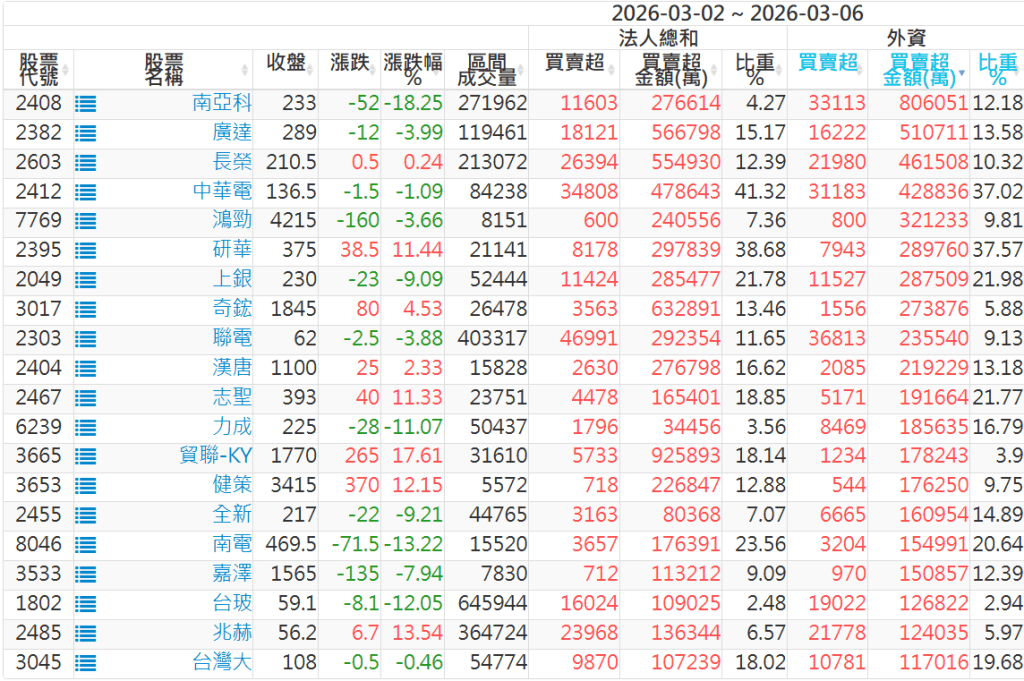This screenshot has height=681, width=1024.
Task: Sort by 外資 買賣超金額(萬) header
Action: [919, 69]
